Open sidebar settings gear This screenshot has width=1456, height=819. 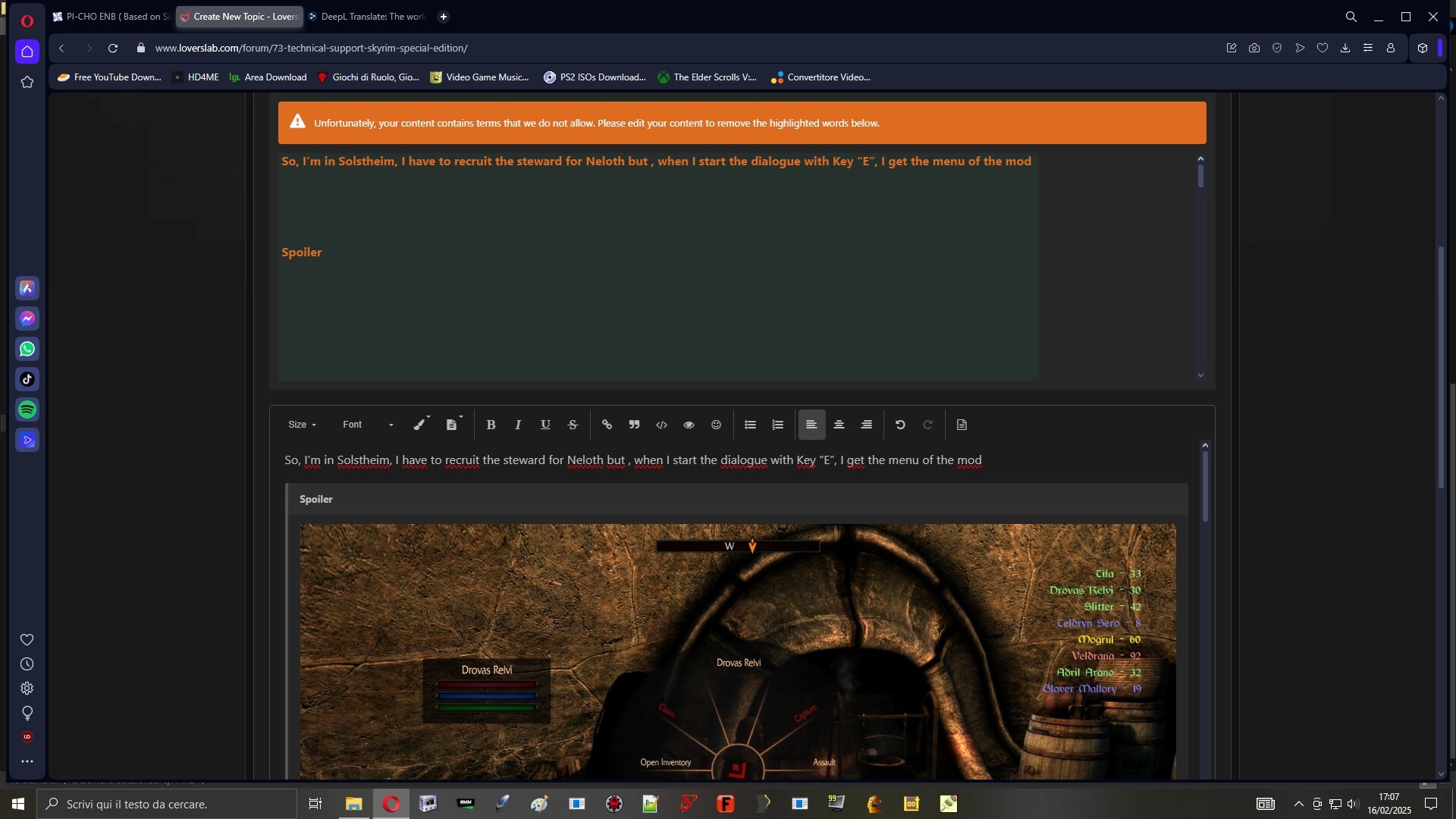pyautogui.click(x=27, y=689)
